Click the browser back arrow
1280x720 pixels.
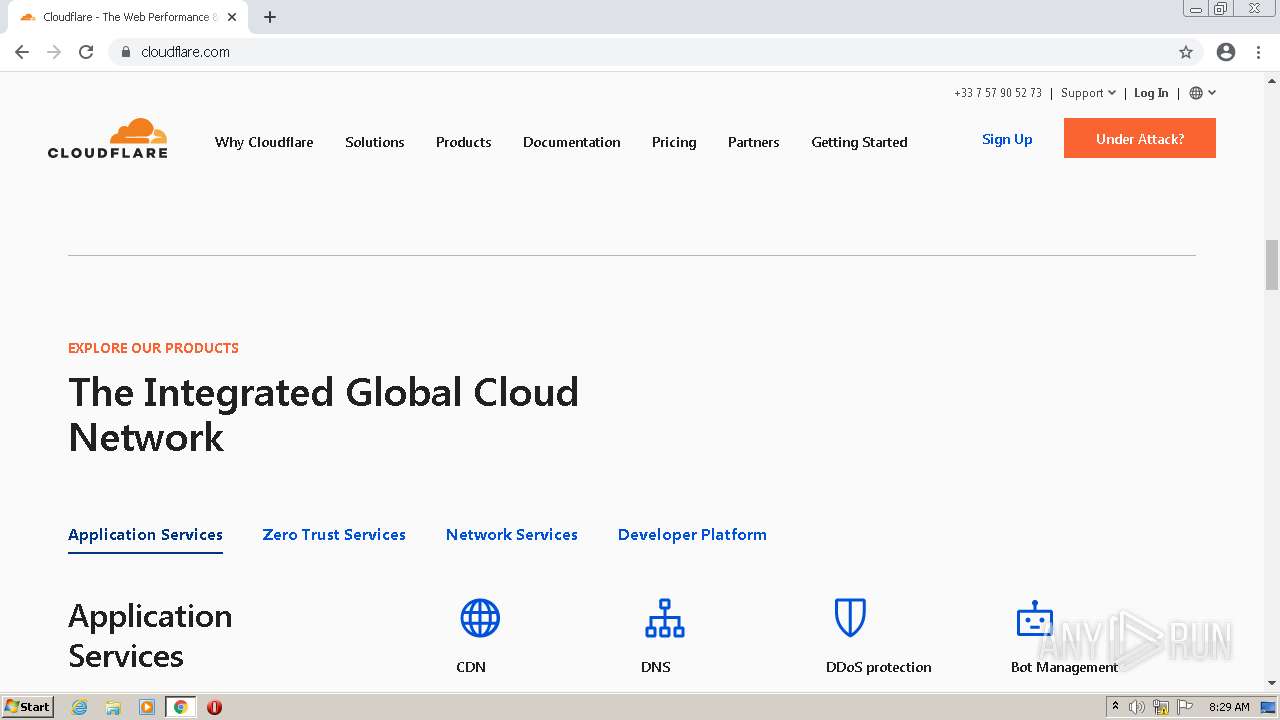click(22, 52)
